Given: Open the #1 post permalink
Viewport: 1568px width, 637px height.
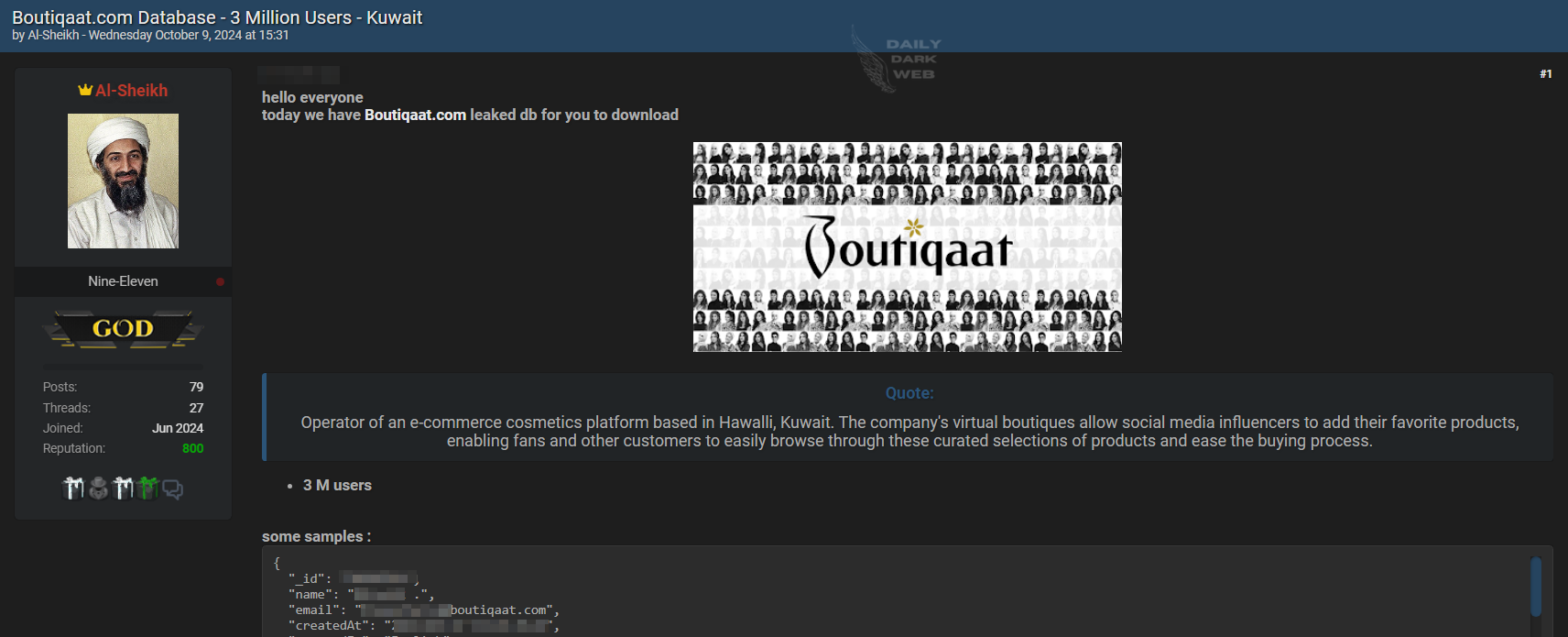Looking at the screenshot, I should coord(1546,74).
